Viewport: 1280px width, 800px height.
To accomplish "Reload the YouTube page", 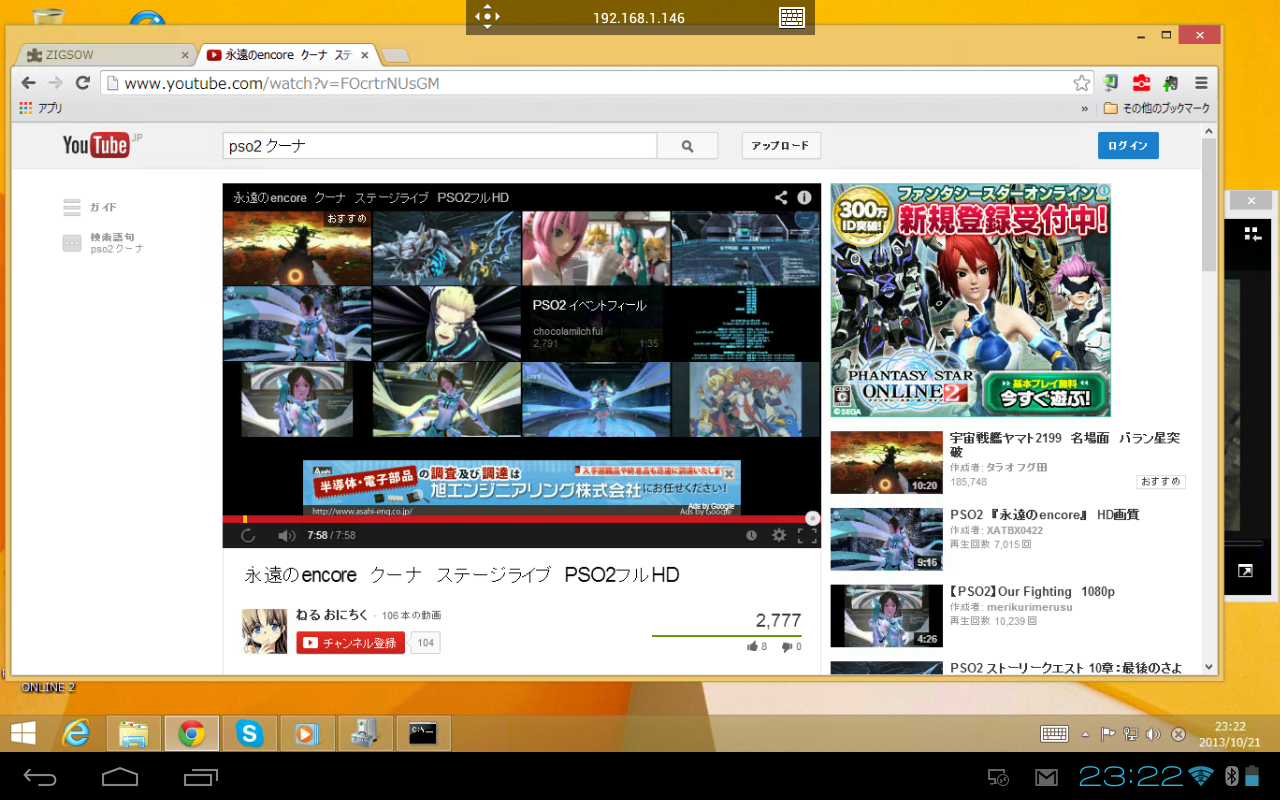I will pos(83,83).
